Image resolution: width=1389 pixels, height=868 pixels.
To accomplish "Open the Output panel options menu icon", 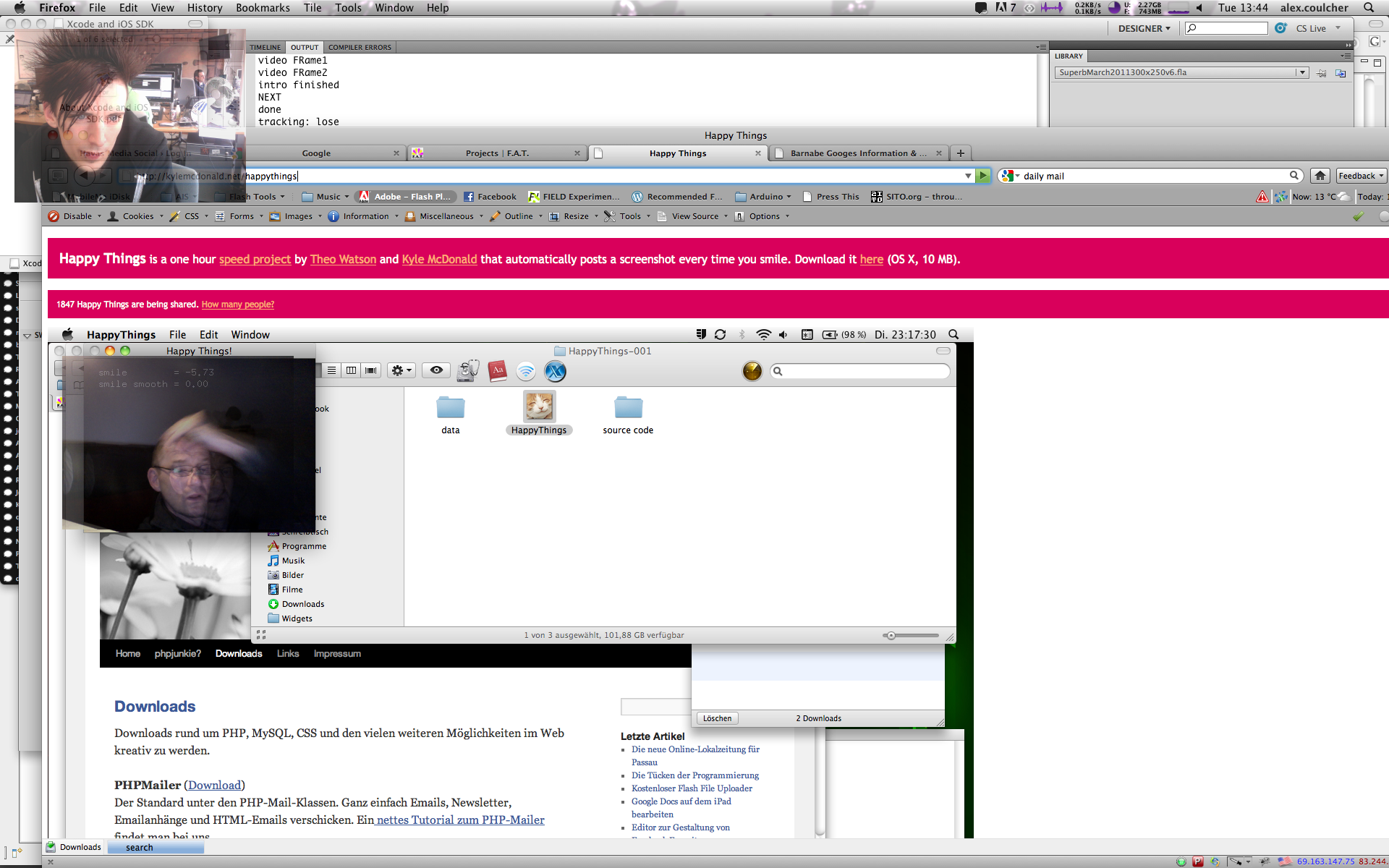I will point(1040,47).
